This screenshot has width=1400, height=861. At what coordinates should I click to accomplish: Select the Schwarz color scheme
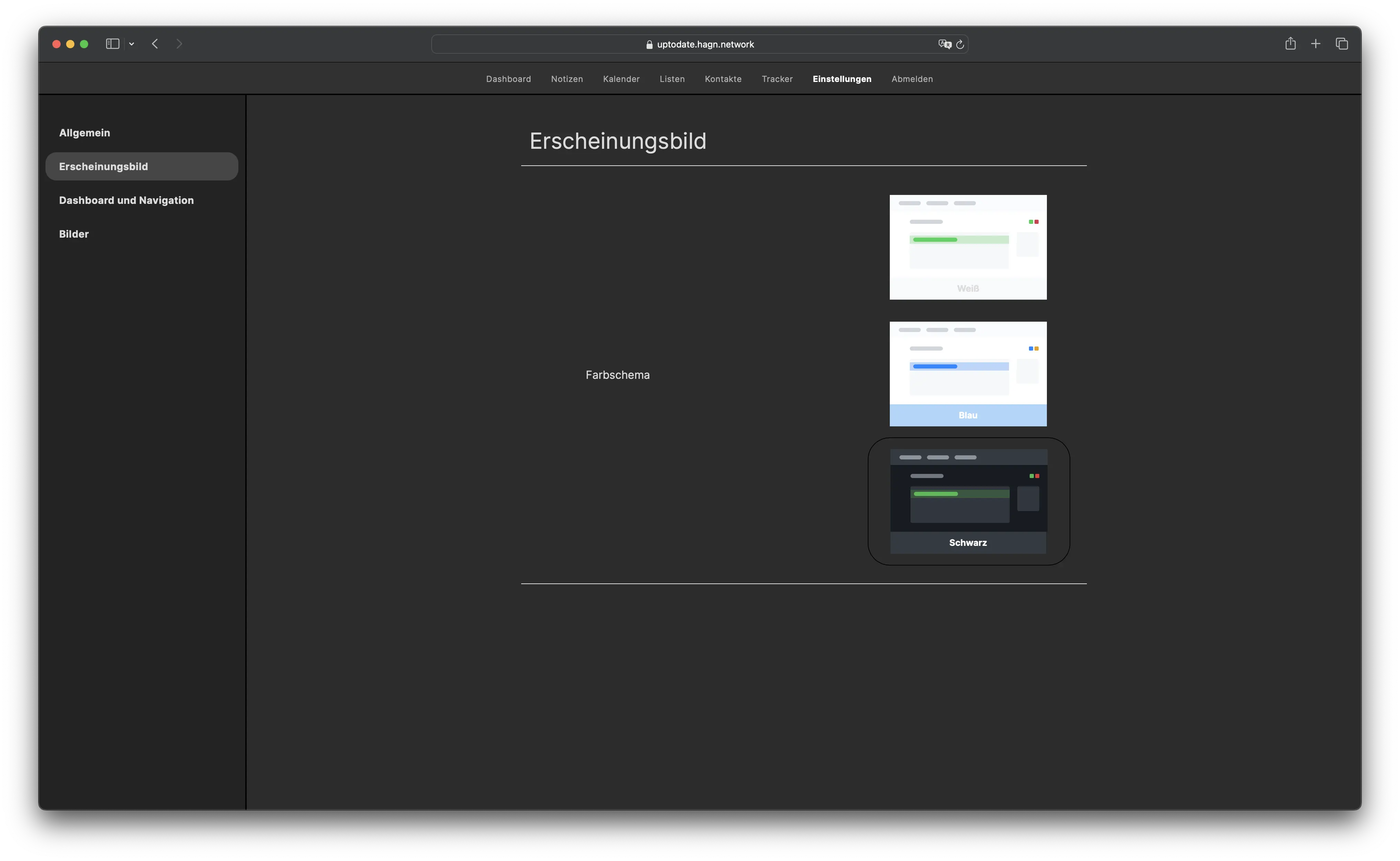968,501
